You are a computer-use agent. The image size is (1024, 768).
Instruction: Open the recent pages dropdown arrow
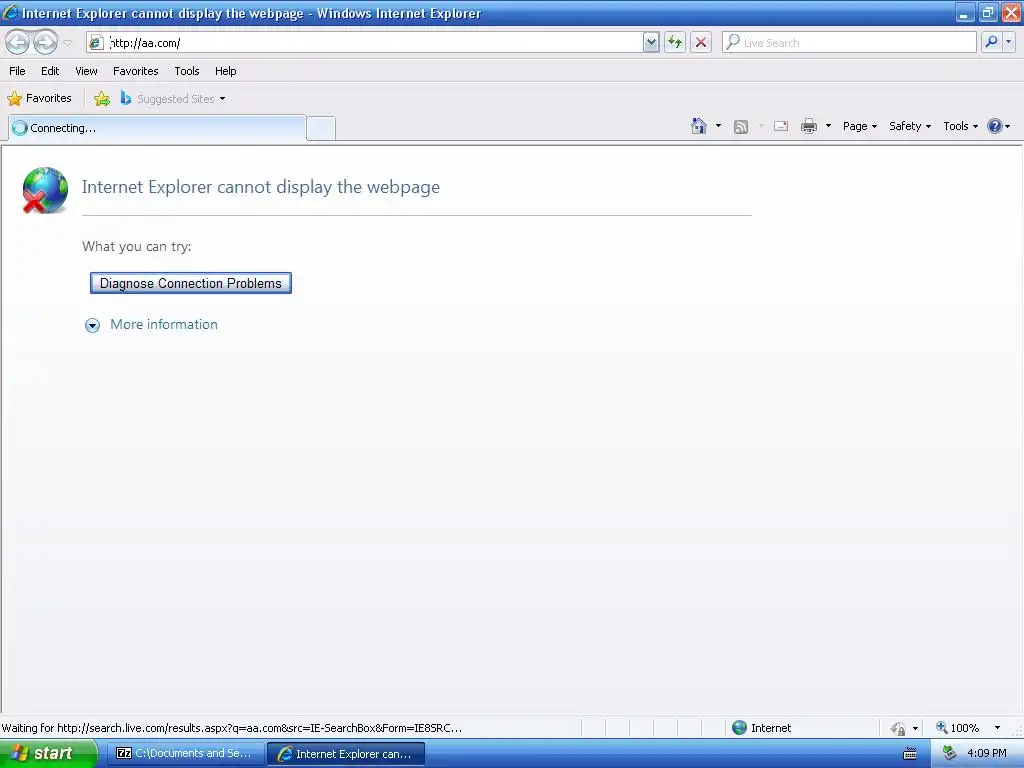coord(67,43)
